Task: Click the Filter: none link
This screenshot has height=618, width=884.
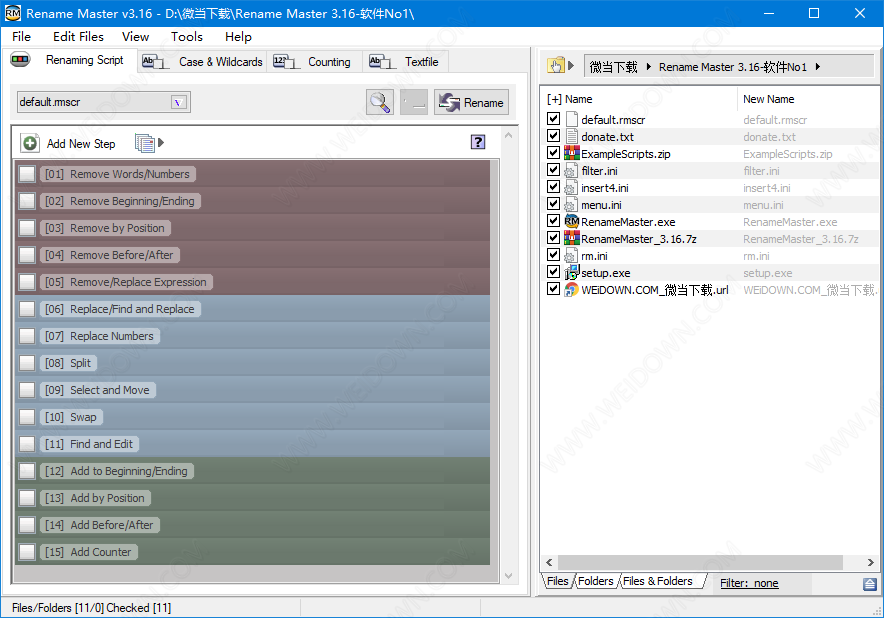Action: coord(749,583)
